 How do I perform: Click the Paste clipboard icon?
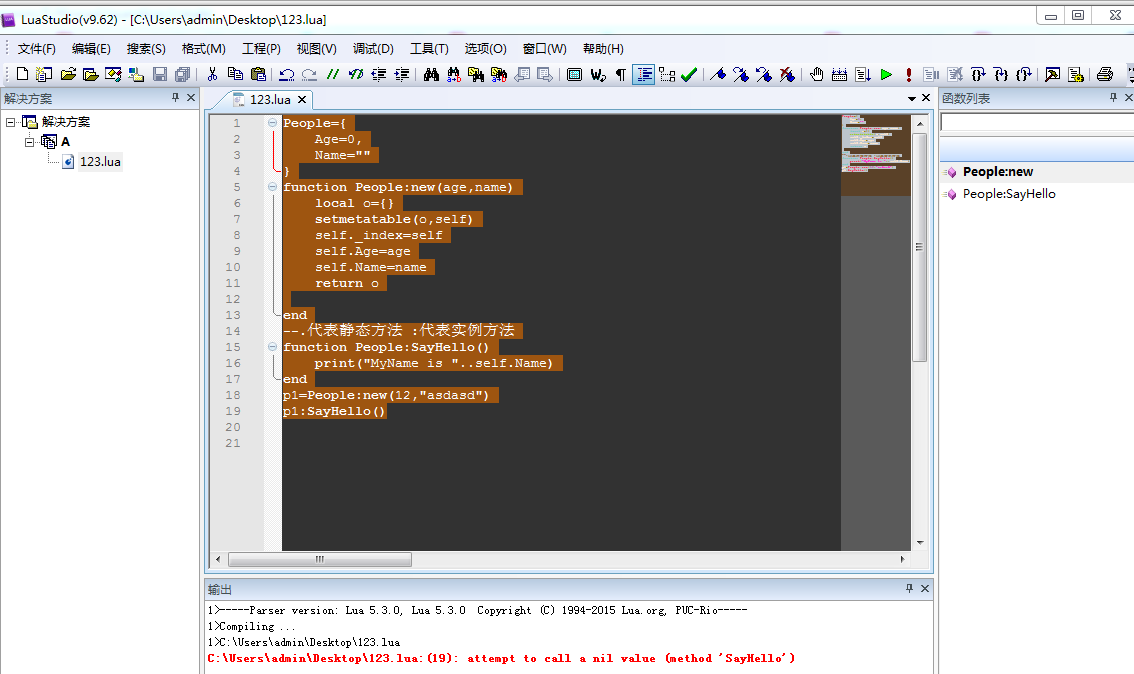coord(258,74)
